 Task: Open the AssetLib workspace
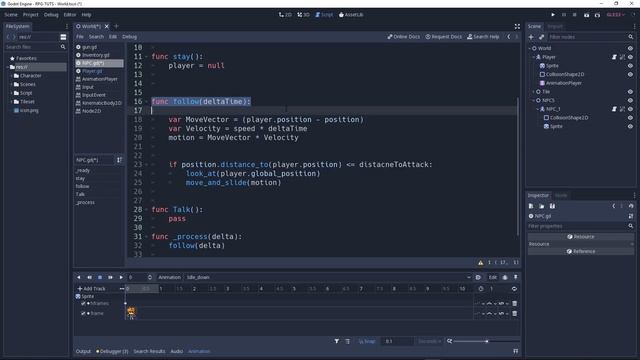pyautogui.click(x=351, y=15)
